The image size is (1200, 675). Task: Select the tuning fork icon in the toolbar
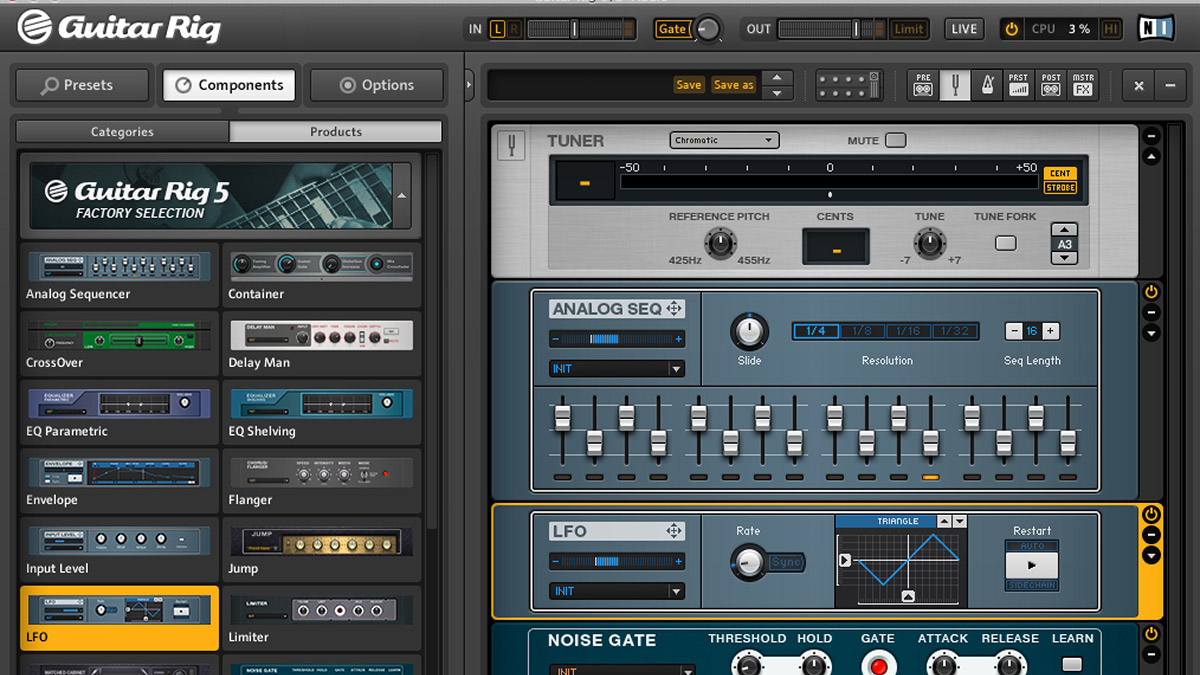pyautogui.click(x=955, y=85)
